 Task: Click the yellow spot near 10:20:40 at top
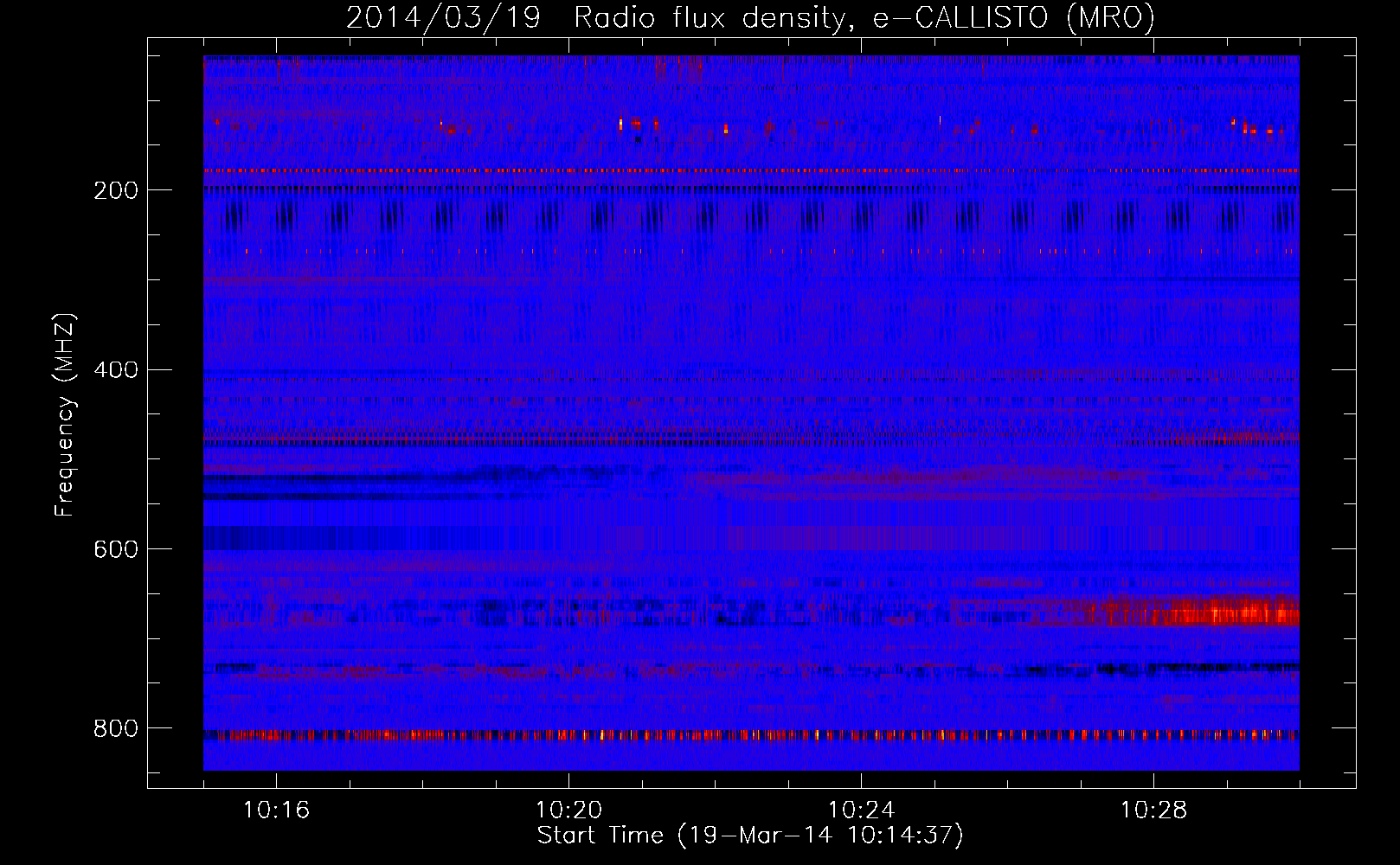621,124
